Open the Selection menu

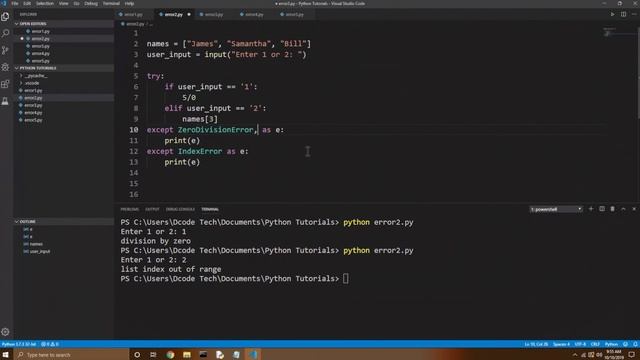tap(45, 3)
